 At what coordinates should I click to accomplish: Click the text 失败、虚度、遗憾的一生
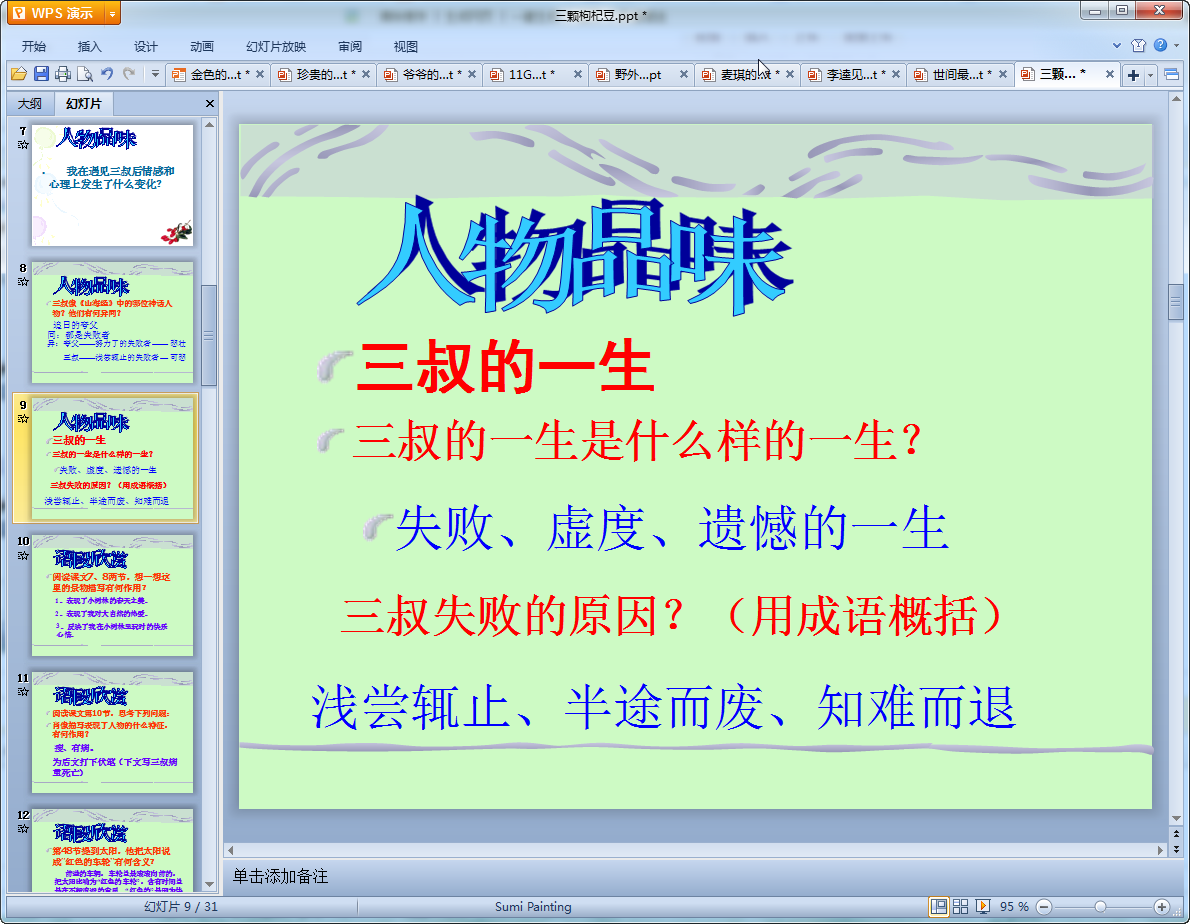point(672,529)
